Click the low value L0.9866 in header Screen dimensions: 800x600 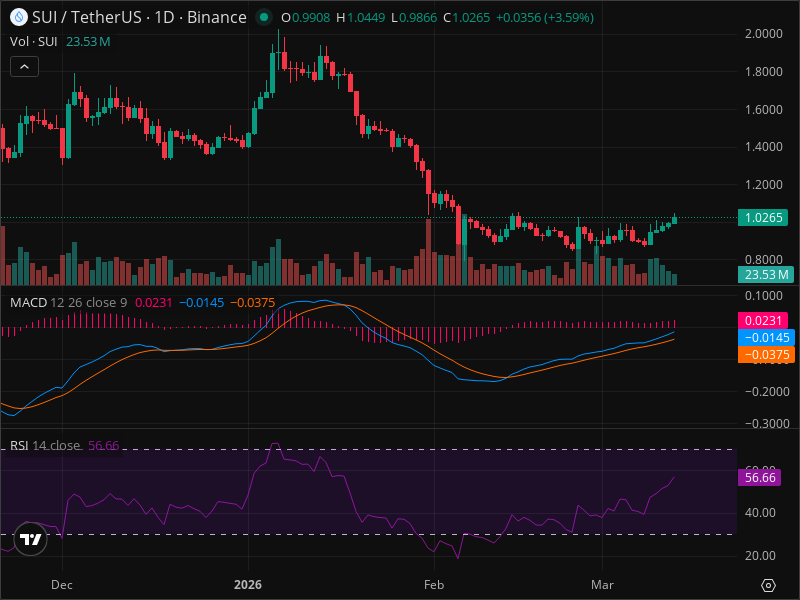pos(414,18)
